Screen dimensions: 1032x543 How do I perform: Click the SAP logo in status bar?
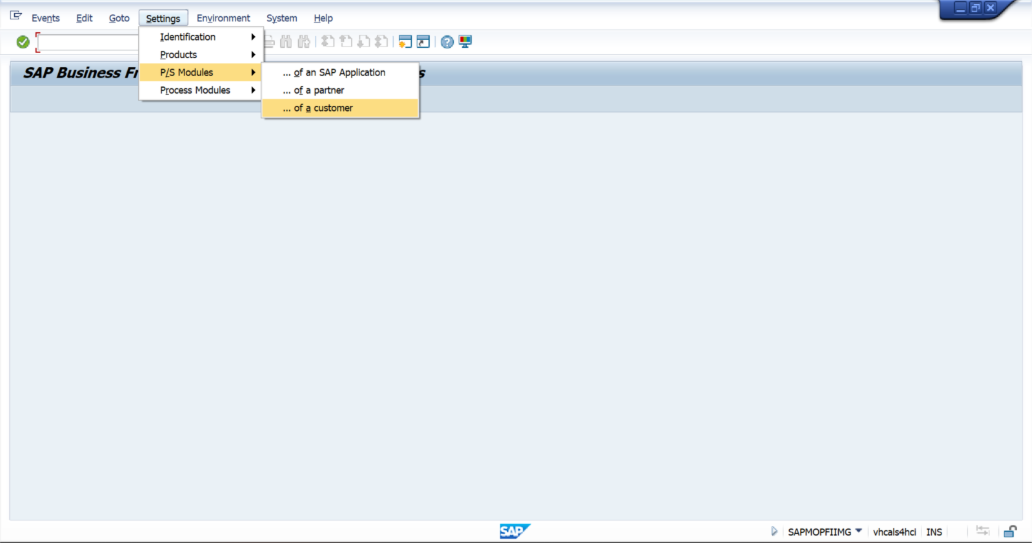click(514, 531)
